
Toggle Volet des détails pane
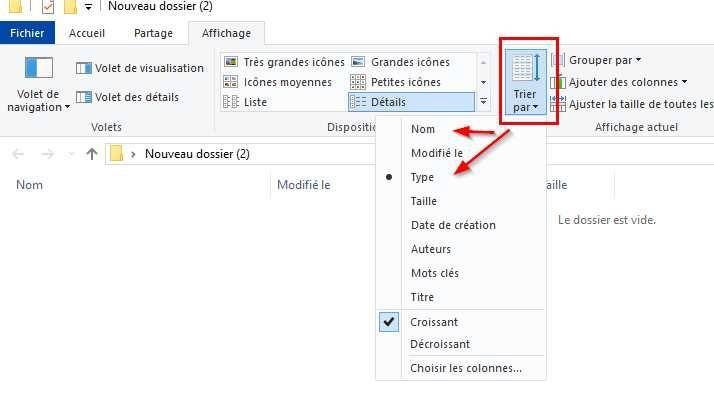pos(128,97)
